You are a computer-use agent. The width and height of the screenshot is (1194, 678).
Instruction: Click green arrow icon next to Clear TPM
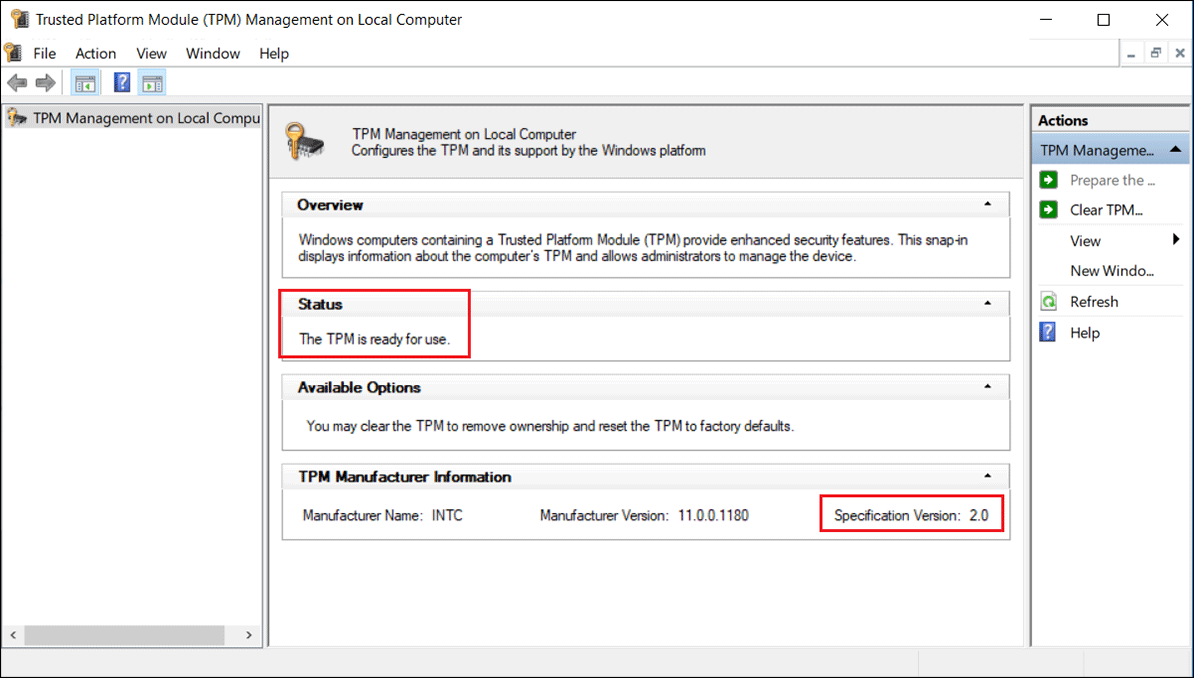1049,209
